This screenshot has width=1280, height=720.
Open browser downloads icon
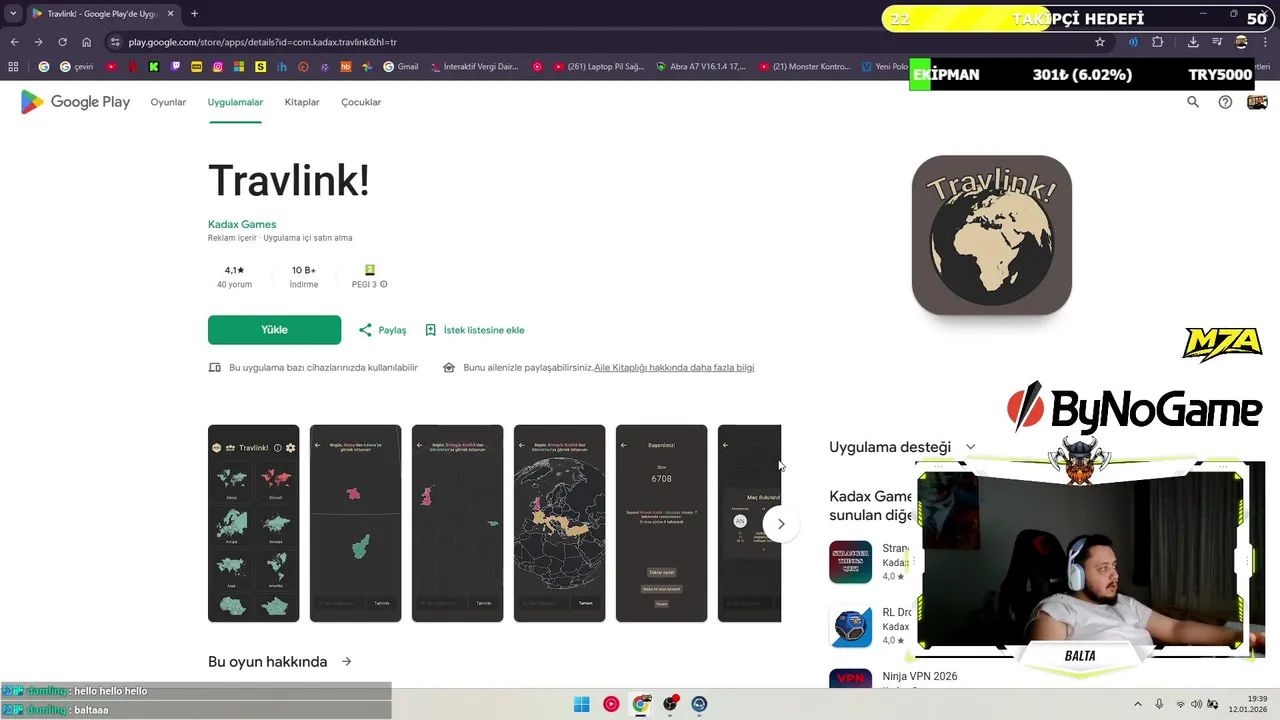point(1193,42)
